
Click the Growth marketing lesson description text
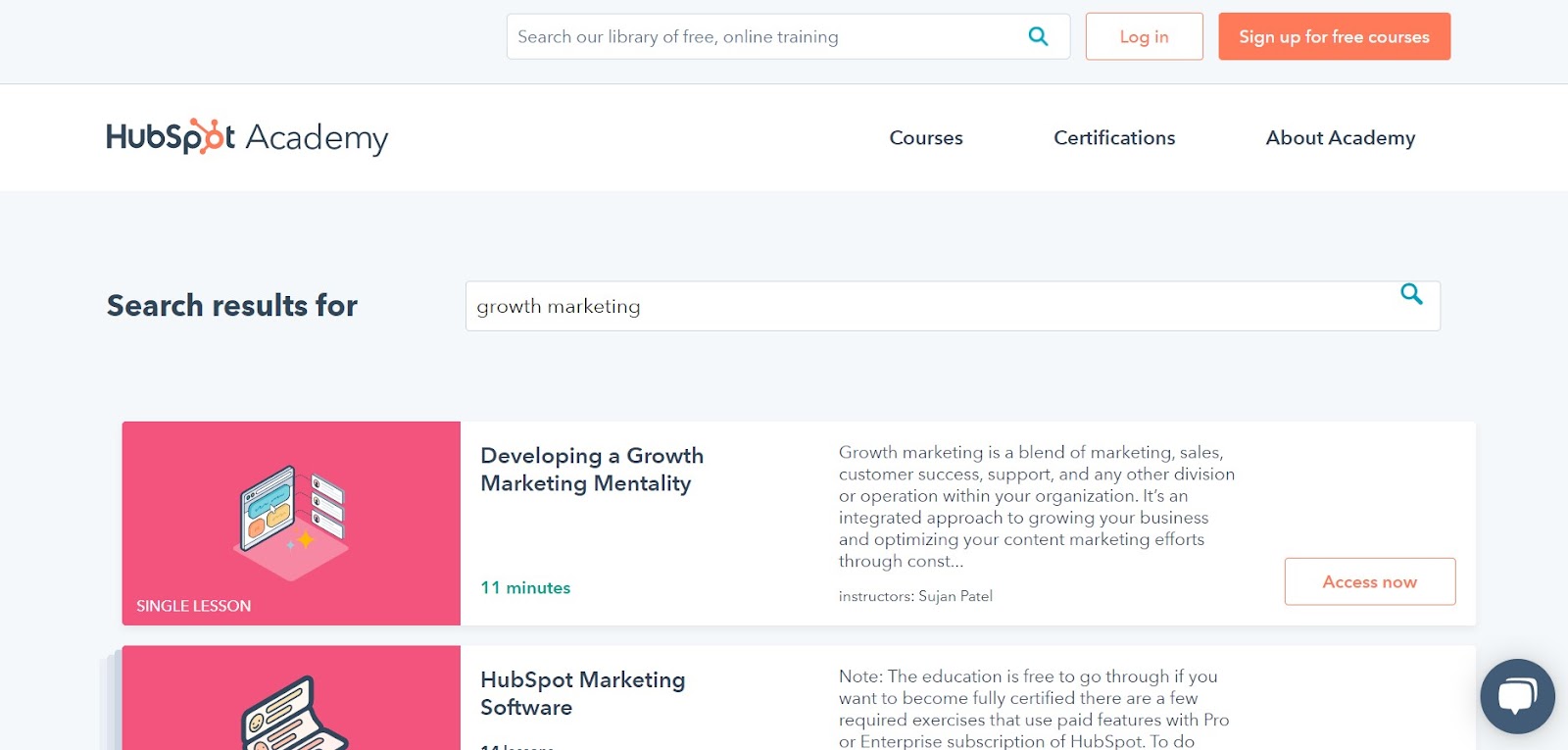point(1037,507)
